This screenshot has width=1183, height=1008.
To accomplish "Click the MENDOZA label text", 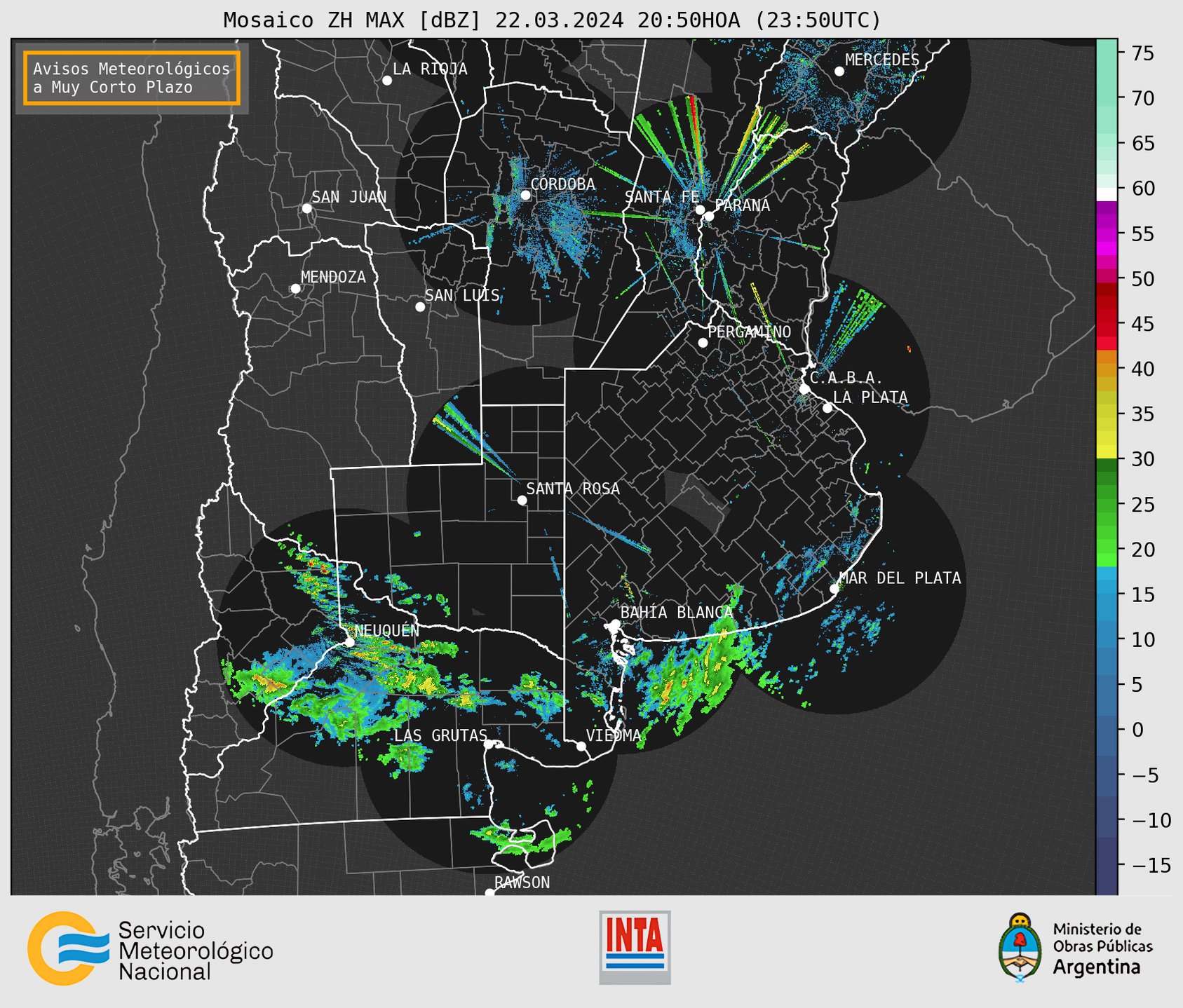I will tap(333, 278).
